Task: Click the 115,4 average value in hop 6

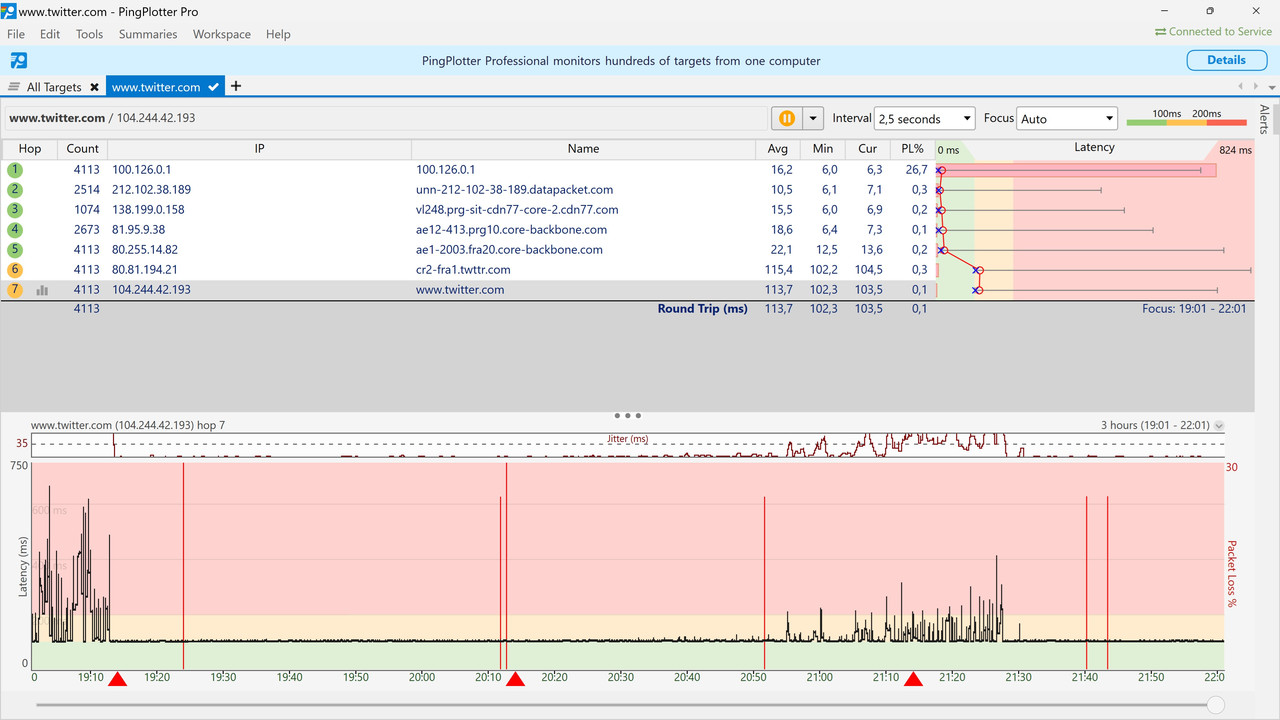Action: 778,270
